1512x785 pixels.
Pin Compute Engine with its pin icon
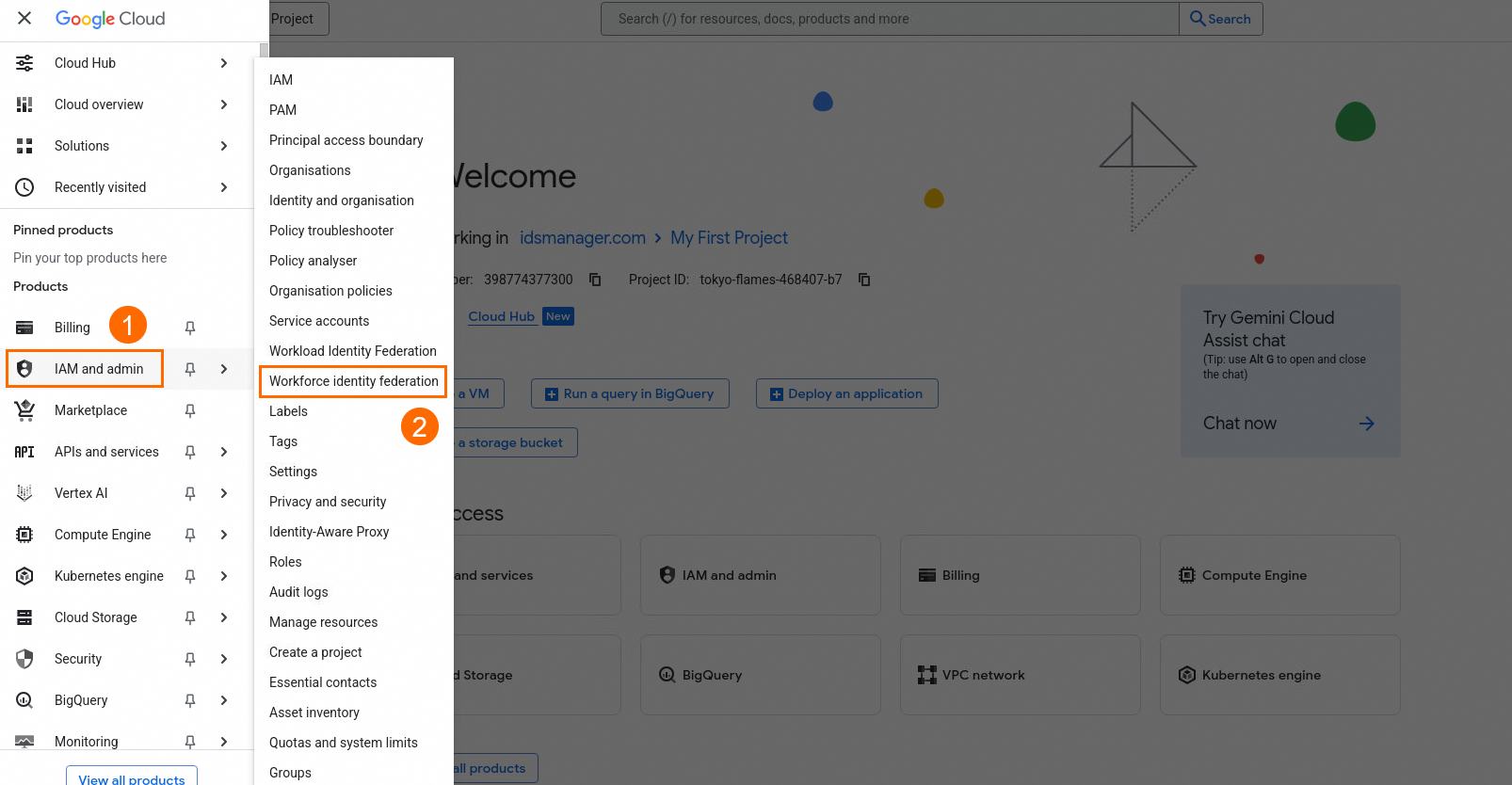190,535
